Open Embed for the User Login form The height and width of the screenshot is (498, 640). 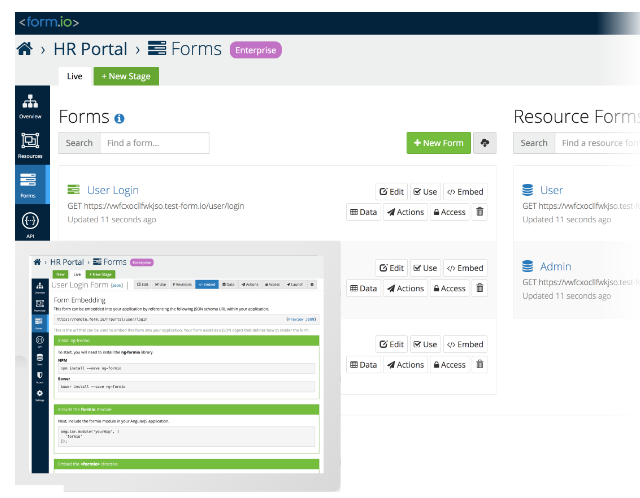point(465,192)
